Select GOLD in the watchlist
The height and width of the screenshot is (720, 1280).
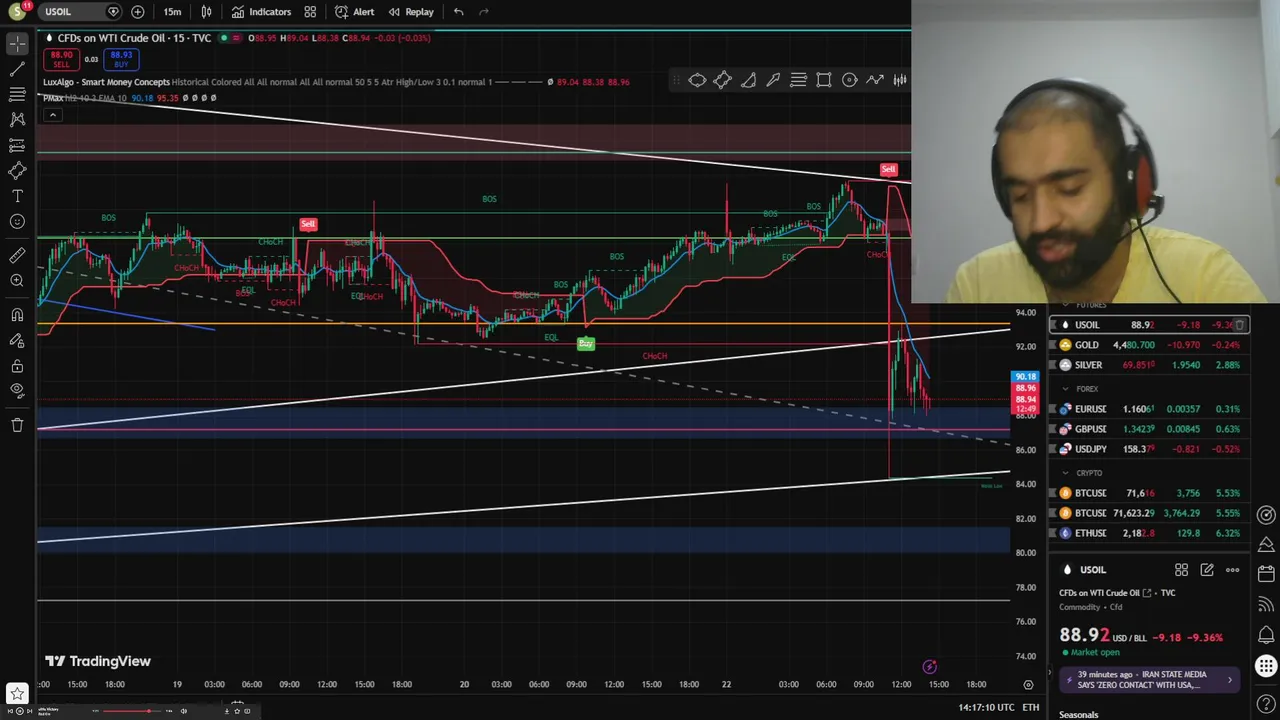click(x=1150, y=345)
